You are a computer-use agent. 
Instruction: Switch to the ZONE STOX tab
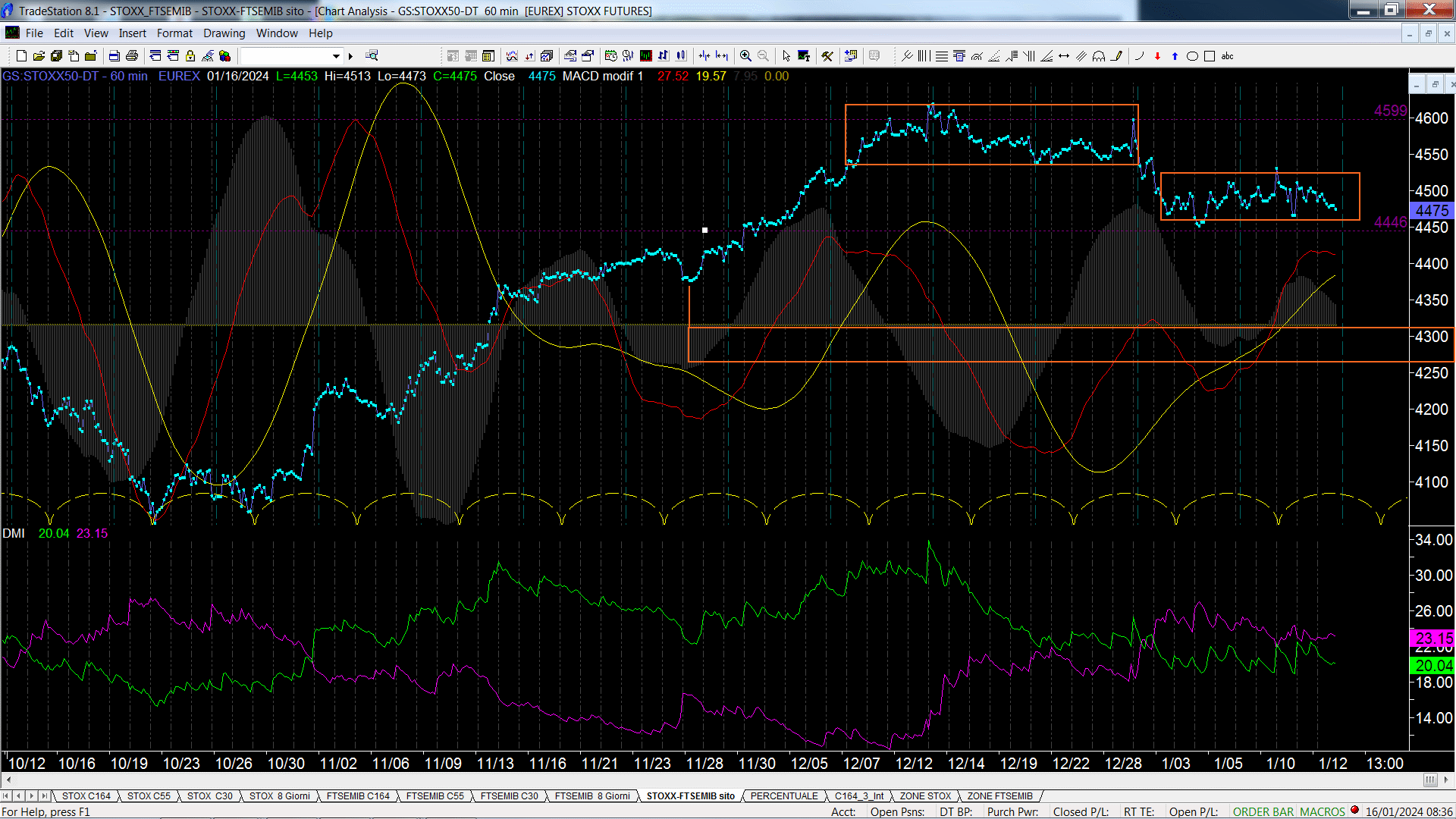[x=924, y=795]
